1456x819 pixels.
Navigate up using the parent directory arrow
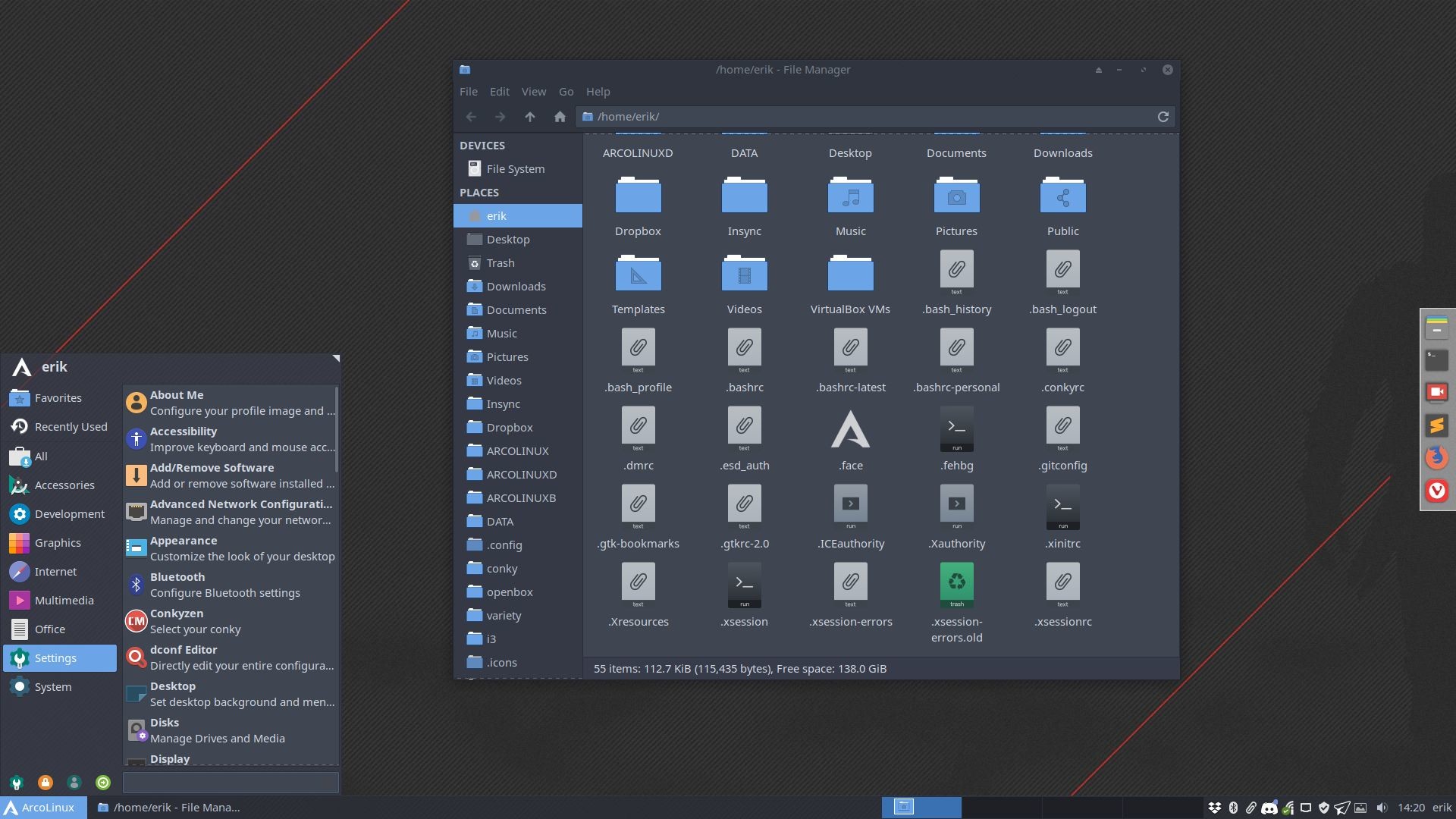click(x=530, y=117)
